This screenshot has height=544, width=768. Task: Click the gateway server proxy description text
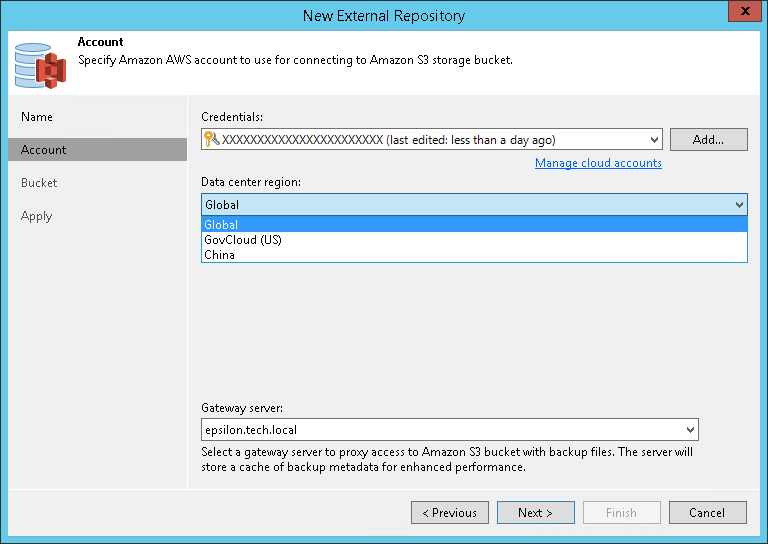pyautogui.click(x=447, y=459)
